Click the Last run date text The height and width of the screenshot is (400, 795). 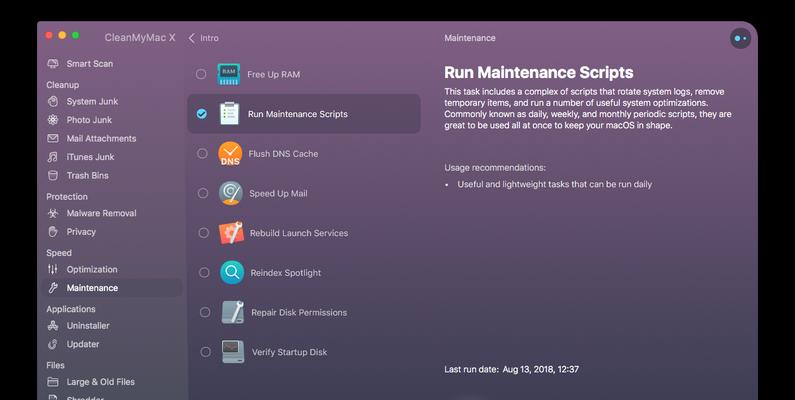[511, 369]
